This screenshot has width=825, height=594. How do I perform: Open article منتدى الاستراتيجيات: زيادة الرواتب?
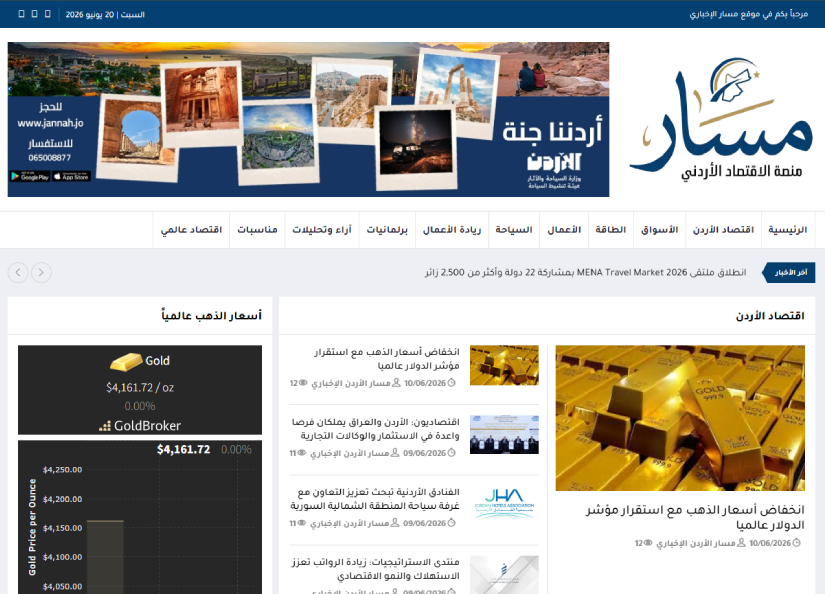[376, 569]
